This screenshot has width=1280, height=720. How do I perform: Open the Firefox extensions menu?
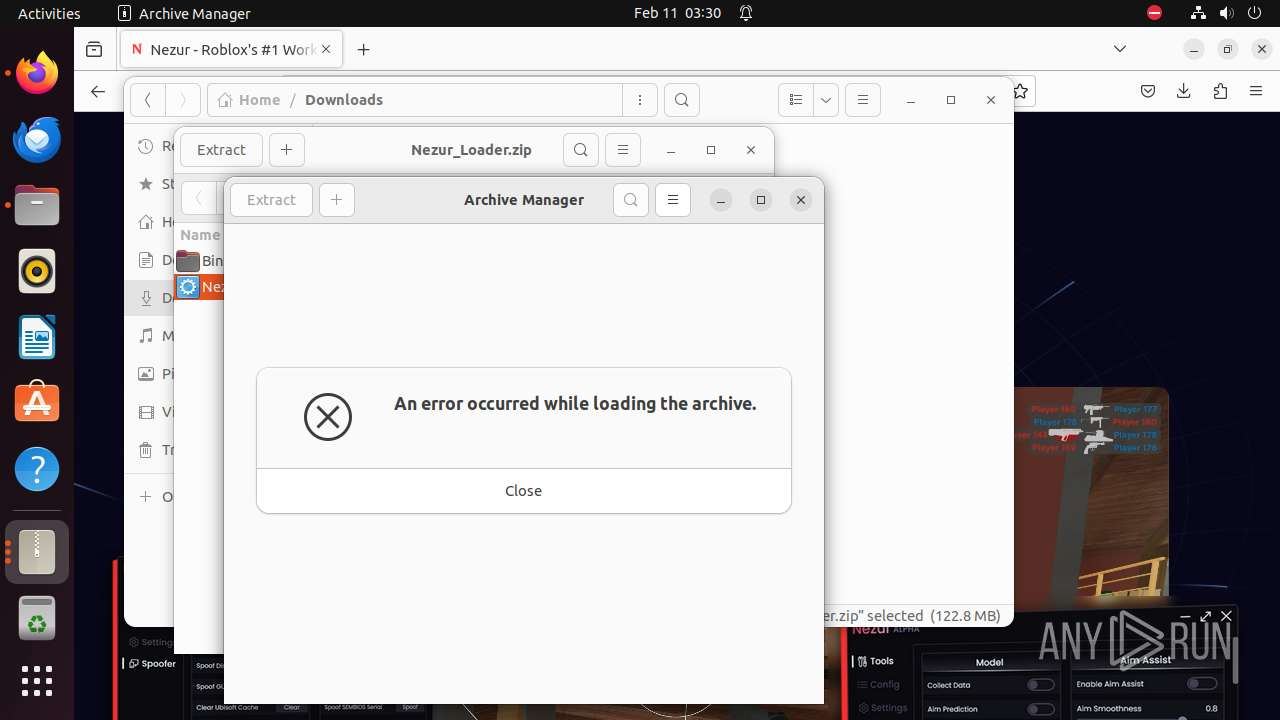[x=1220, y=91]
